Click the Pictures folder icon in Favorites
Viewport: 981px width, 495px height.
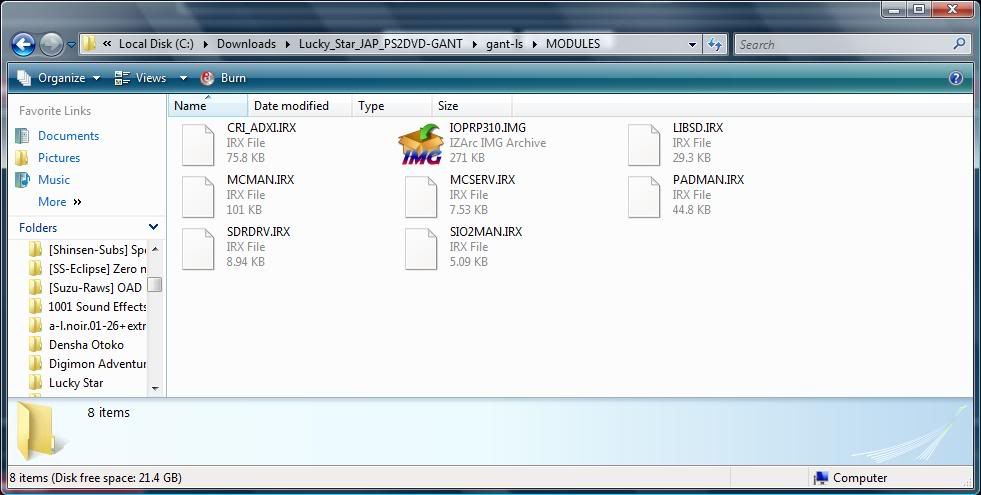23,158
